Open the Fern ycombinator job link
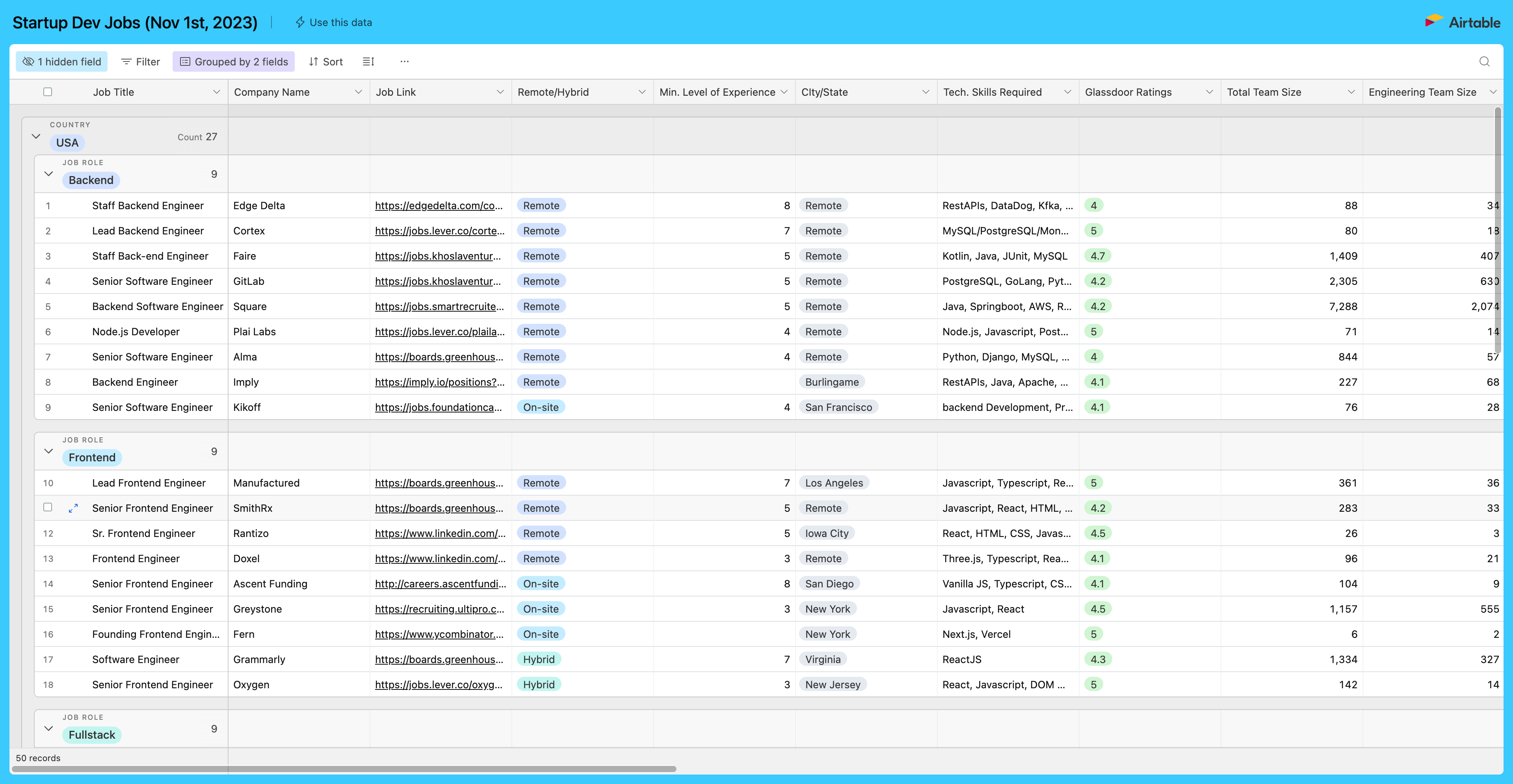Image resolution: width=1513 pixels, height=784 pixels. click(439, 634)
